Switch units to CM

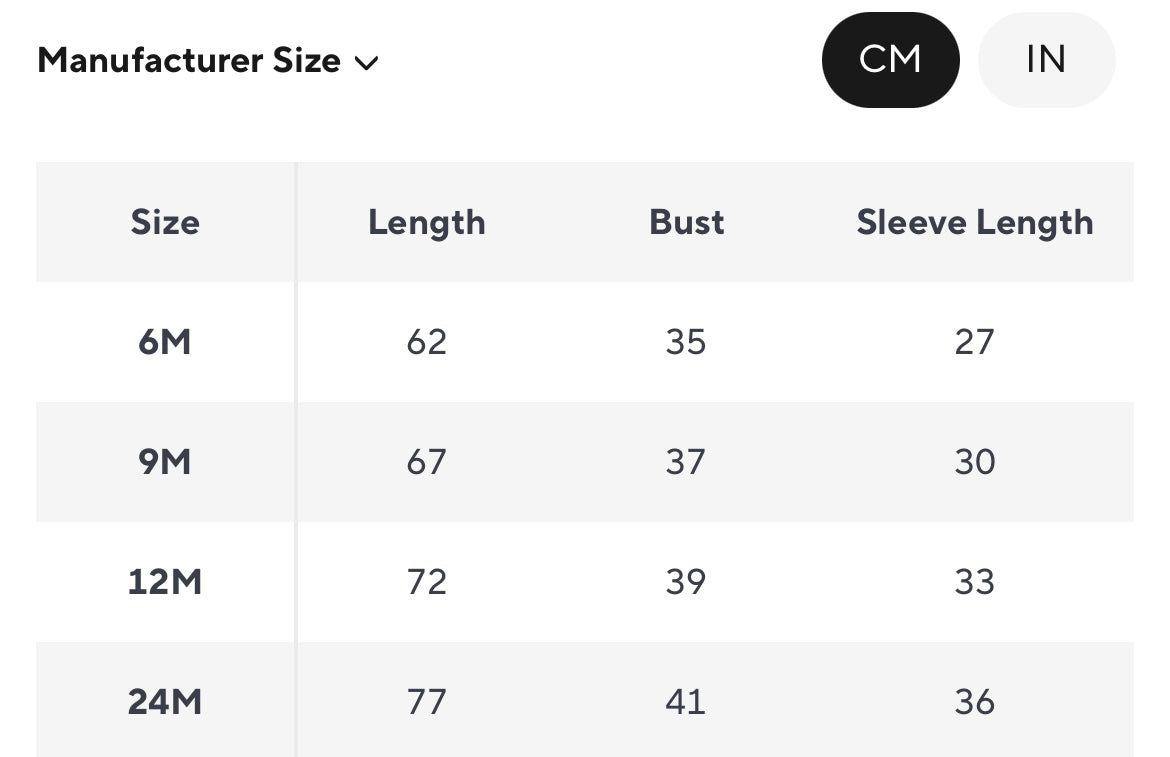890,60
